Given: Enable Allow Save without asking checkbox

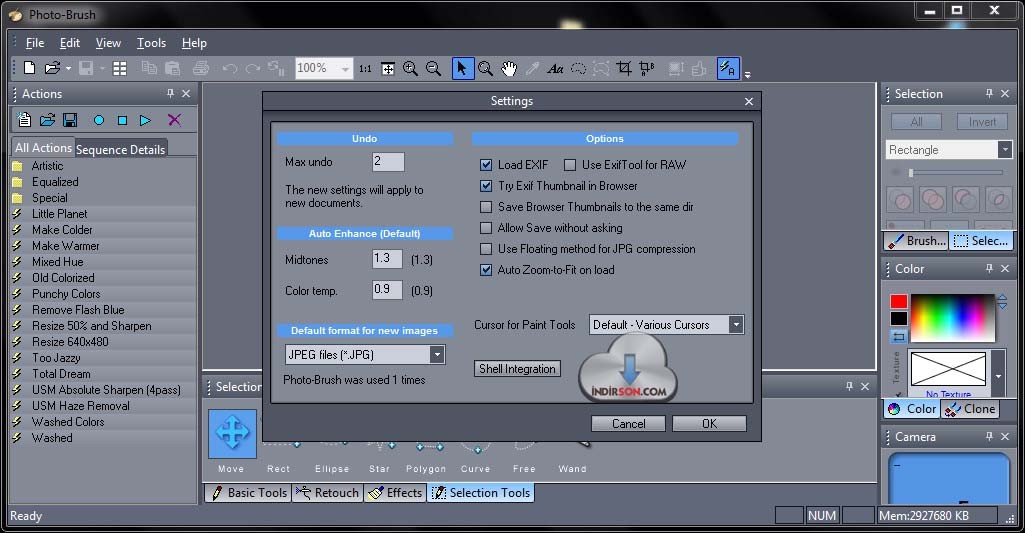Looking at the screenshot, I should [486, 228].
